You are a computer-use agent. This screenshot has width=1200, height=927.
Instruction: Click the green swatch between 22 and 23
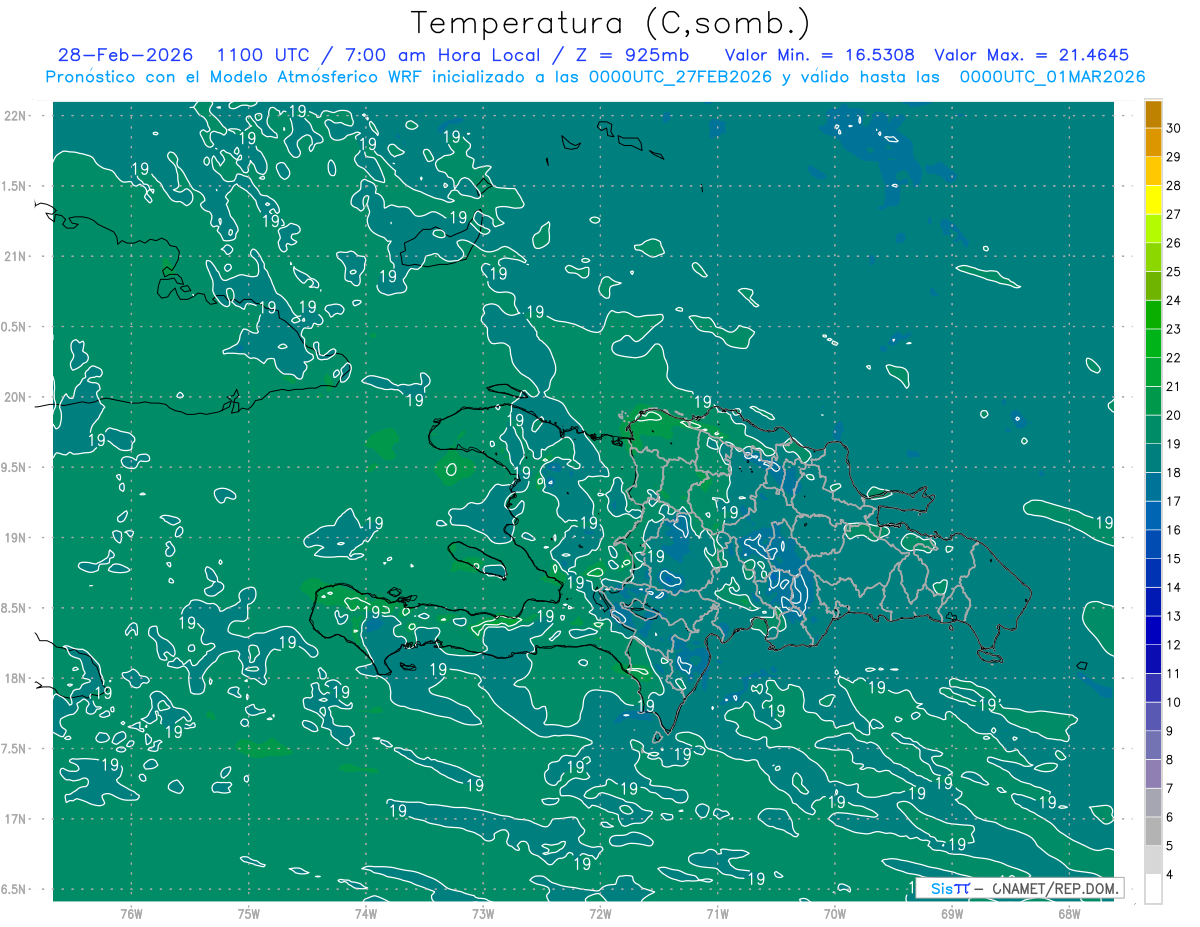[x=1153, y=343]
